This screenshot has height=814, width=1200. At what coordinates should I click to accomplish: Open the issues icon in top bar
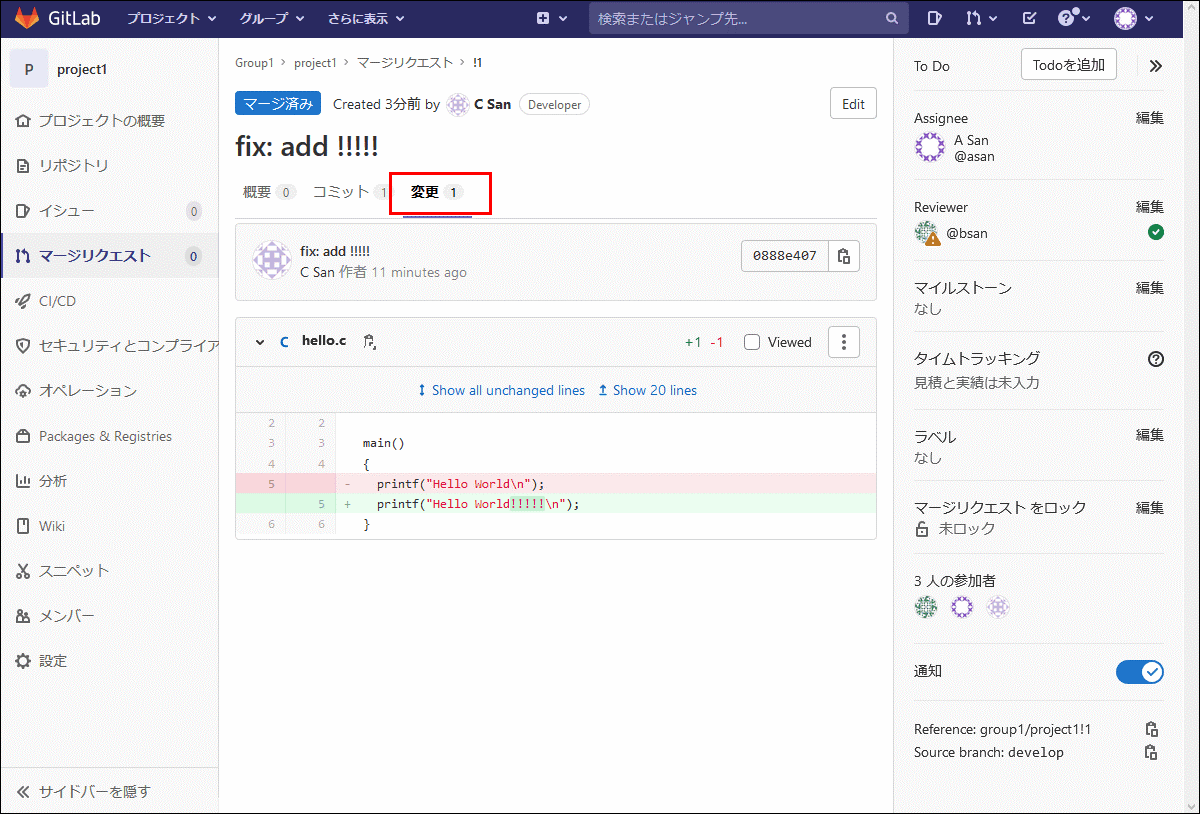pyautogui.click(x=935, y=18)
